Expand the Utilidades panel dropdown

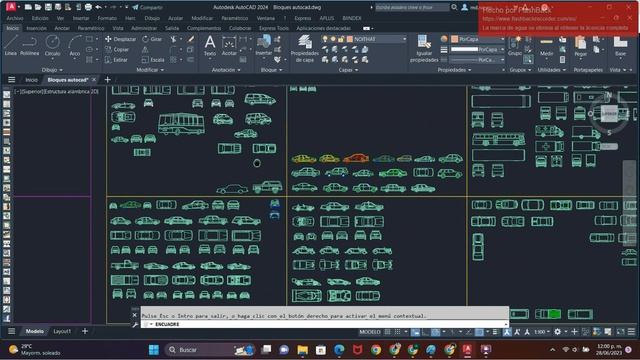tap(552, 70)
